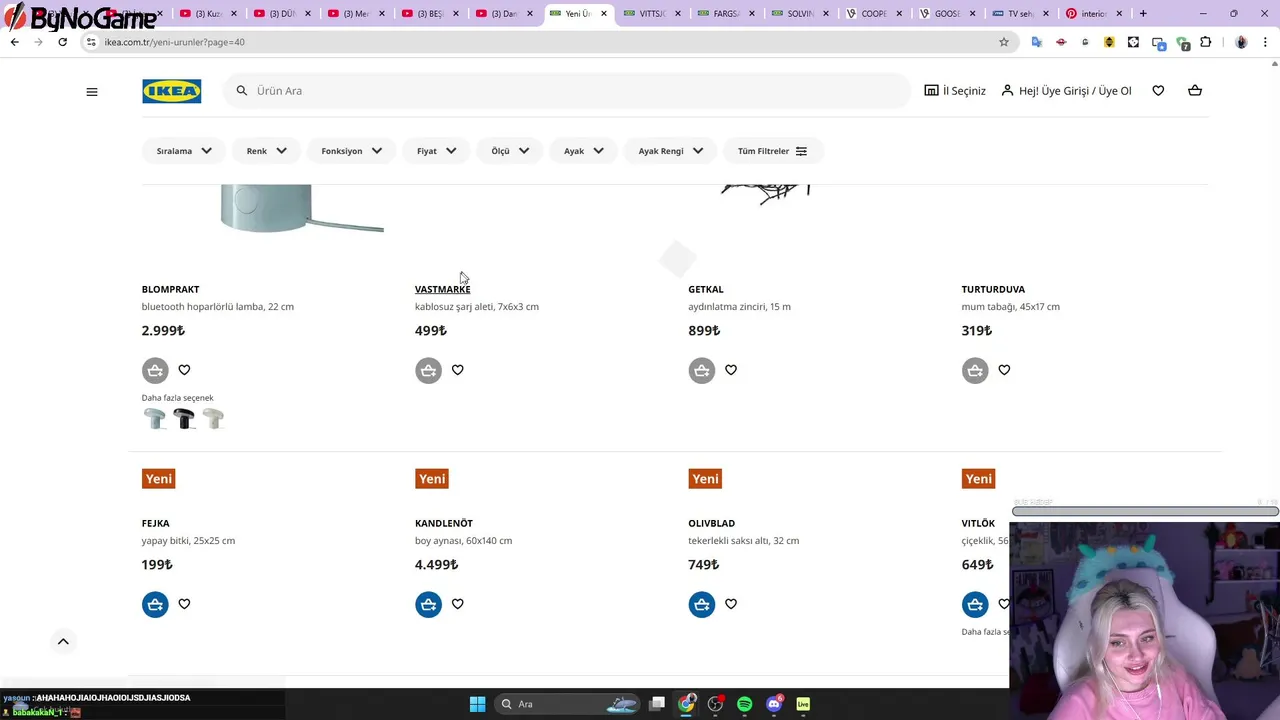
Task: Add KANDLENÖT mirror to basket
Action: [x=428, y=604]
